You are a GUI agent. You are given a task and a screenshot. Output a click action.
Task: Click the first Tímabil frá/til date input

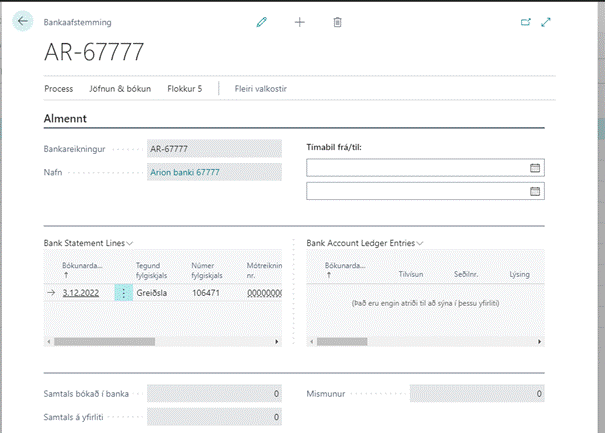425,167
